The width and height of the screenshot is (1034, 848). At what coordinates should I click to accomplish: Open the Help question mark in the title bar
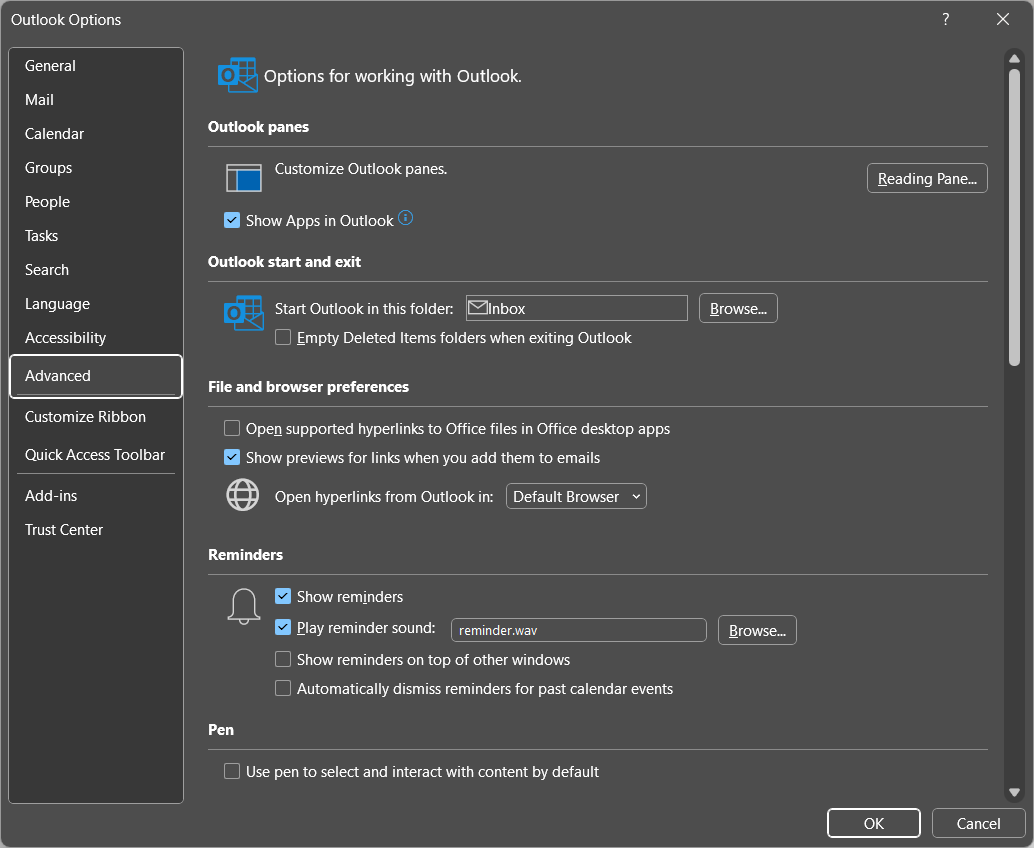tap(946, 19)
